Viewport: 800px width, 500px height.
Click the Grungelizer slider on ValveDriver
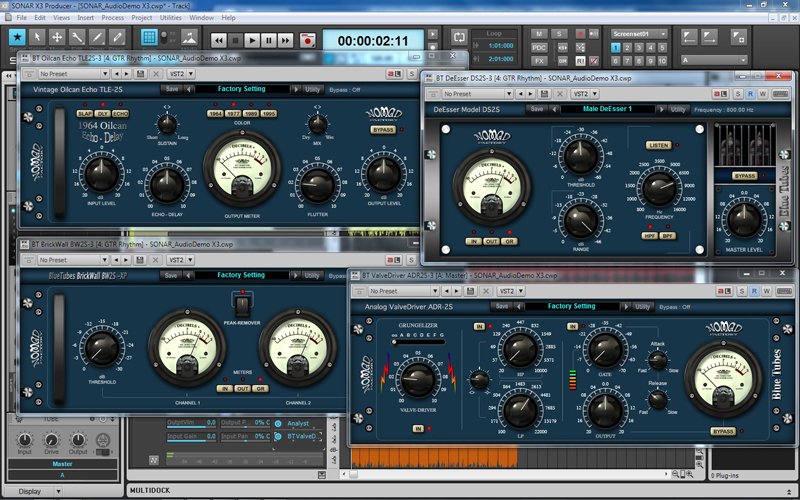tap(418, 342)
